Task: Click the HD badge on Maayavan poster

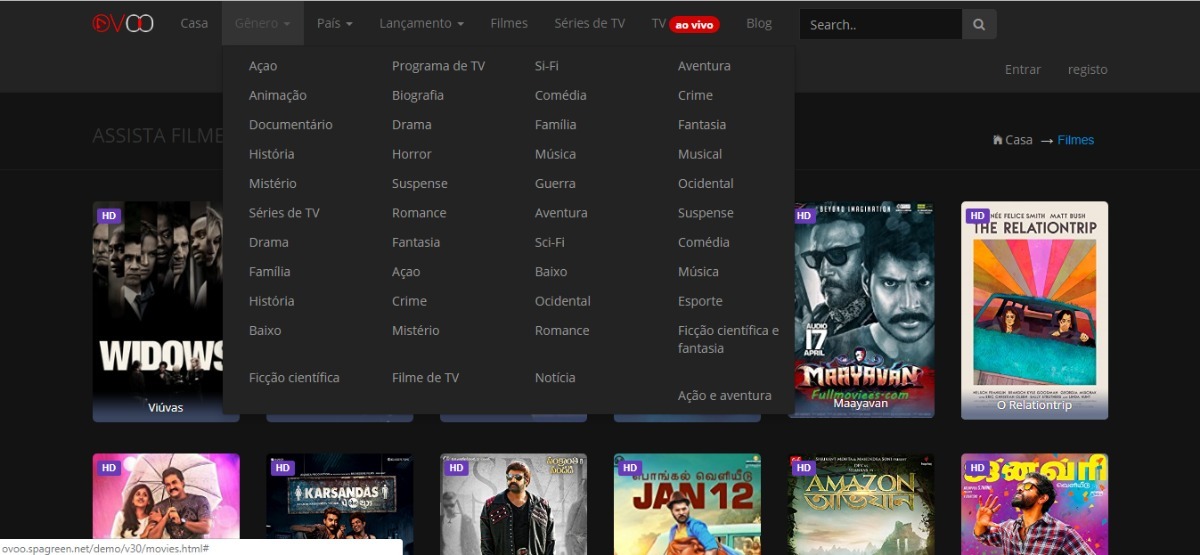Action: pos(803,215)
